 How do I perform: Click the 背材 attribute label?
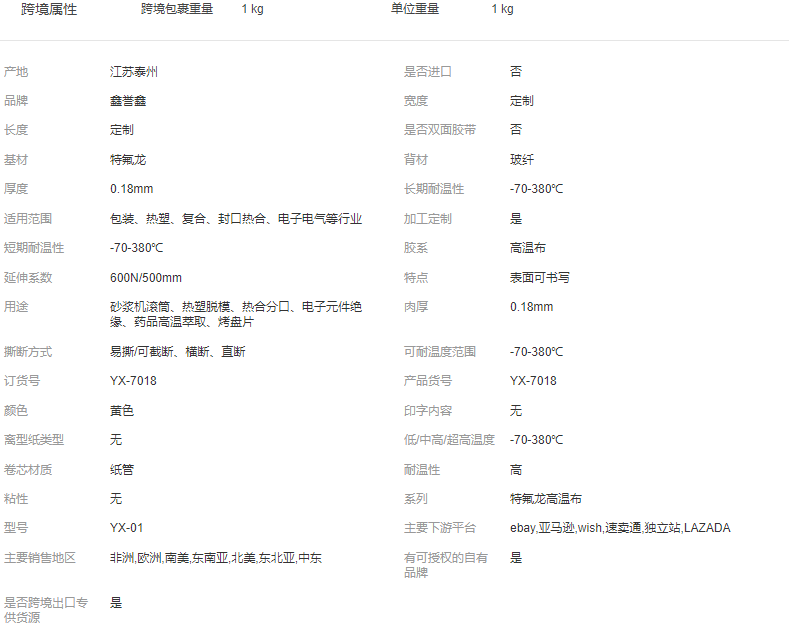coord(416,160)
